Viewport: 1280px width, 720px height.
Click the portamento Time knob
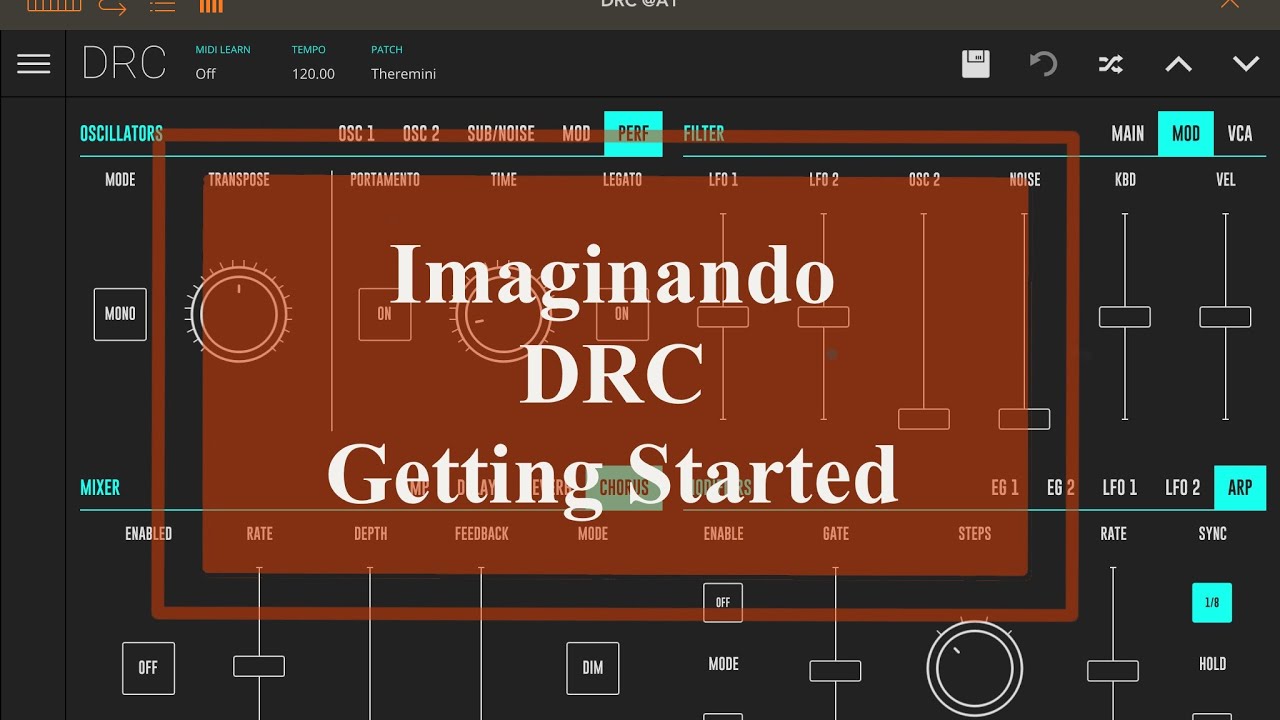coord(503,314)
